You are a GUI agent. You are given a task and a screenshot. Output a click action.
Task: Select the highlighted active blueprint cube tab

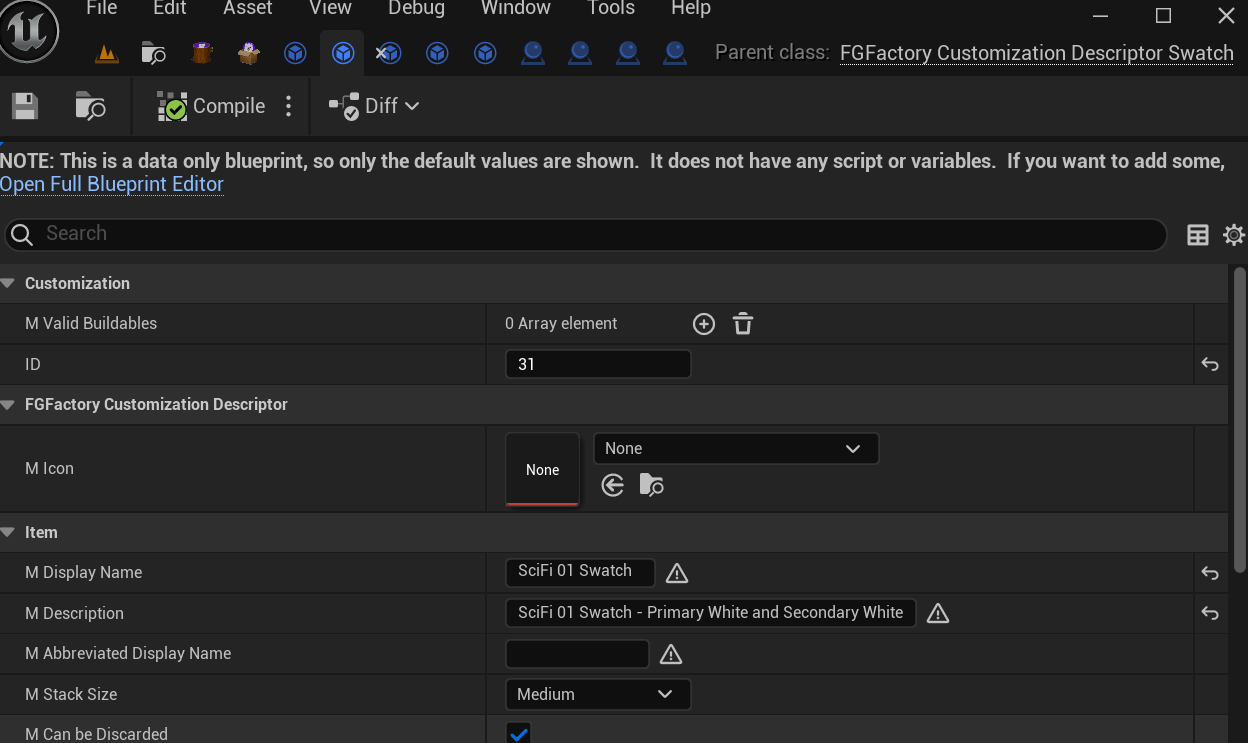pos(343,53)
